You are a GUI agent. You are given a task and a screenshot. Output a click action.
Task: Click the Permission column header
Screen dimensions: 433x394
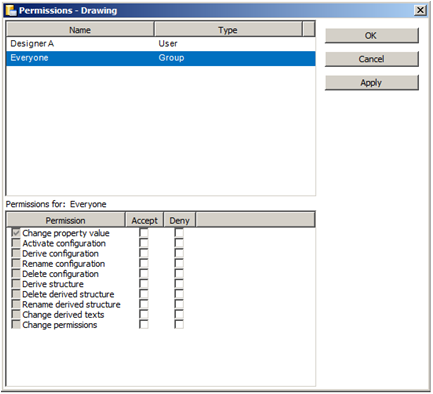[x=66, y=220]
